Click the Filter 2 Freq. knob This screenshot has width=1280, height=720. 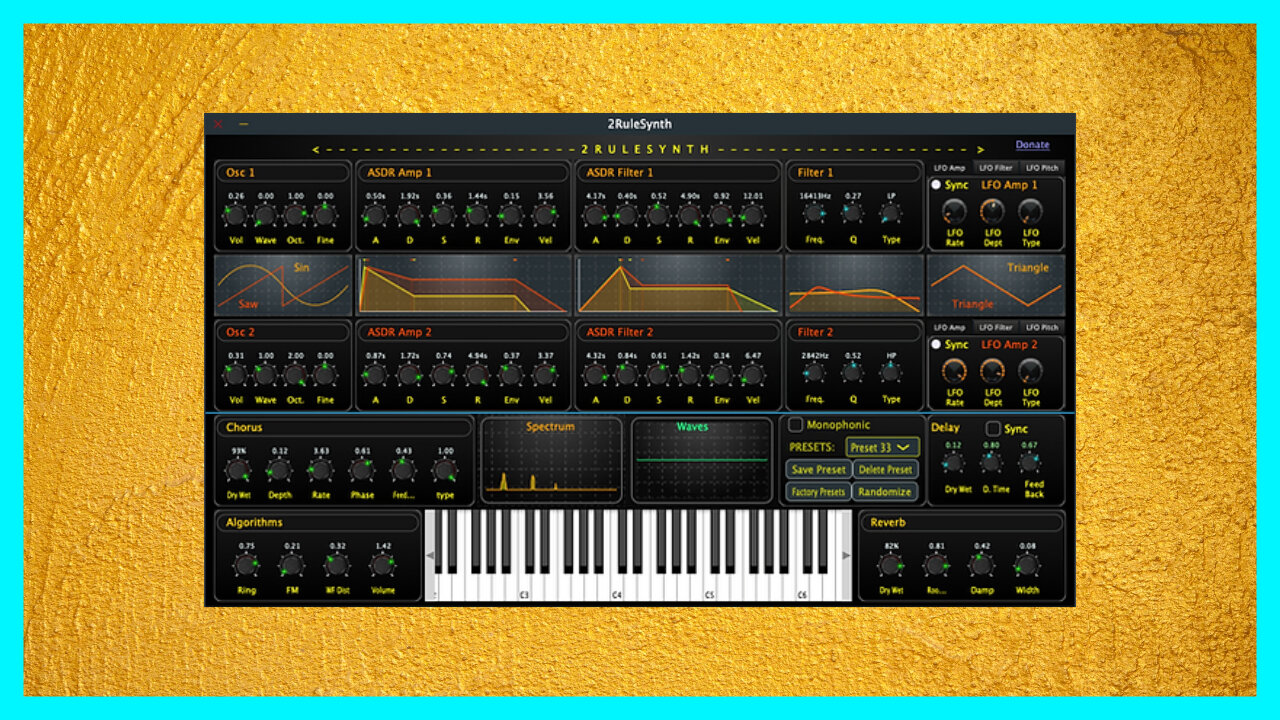814,373
